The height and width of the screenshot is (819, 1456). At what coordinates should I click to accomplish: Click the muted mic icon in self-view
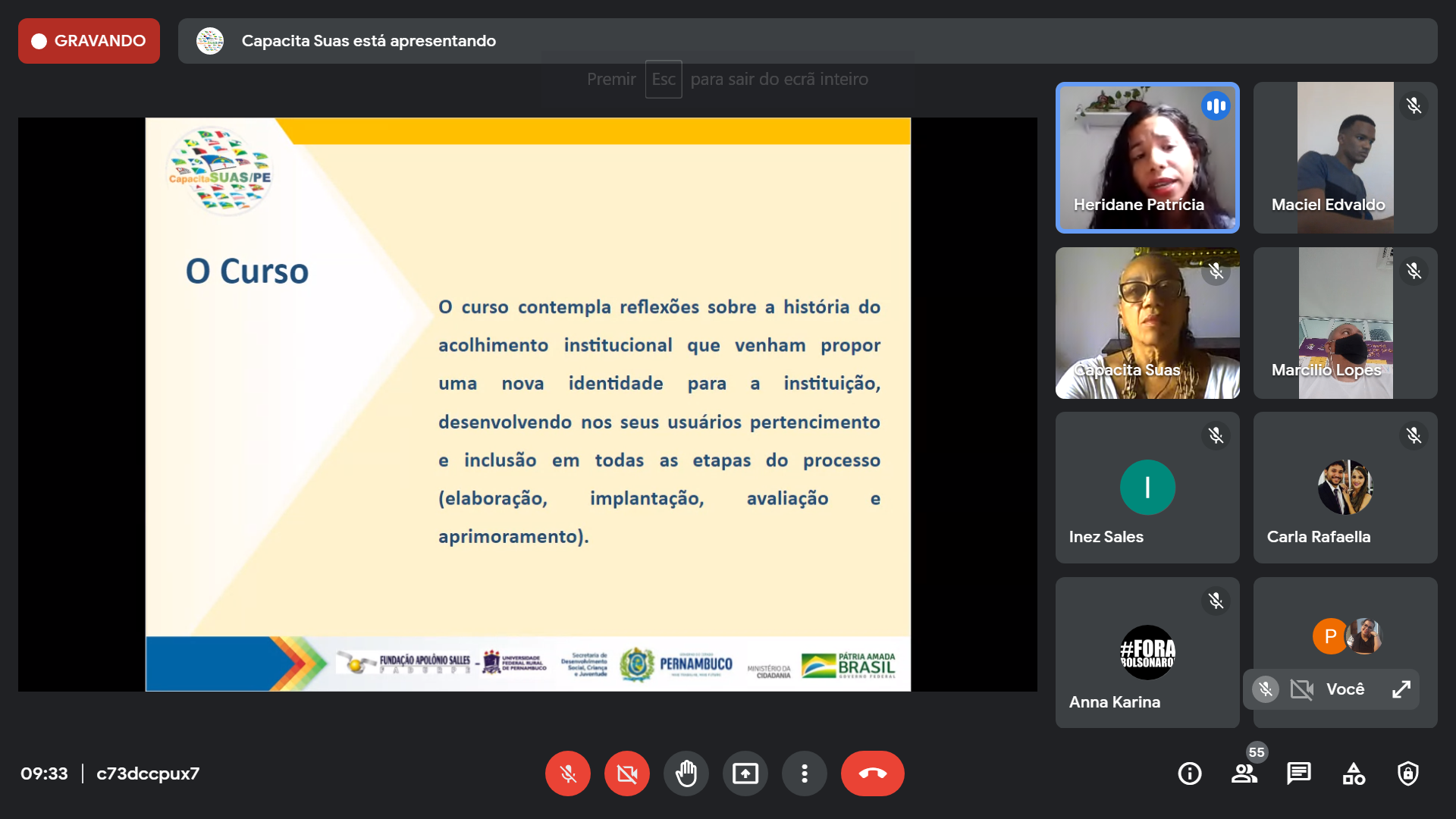1265,689
